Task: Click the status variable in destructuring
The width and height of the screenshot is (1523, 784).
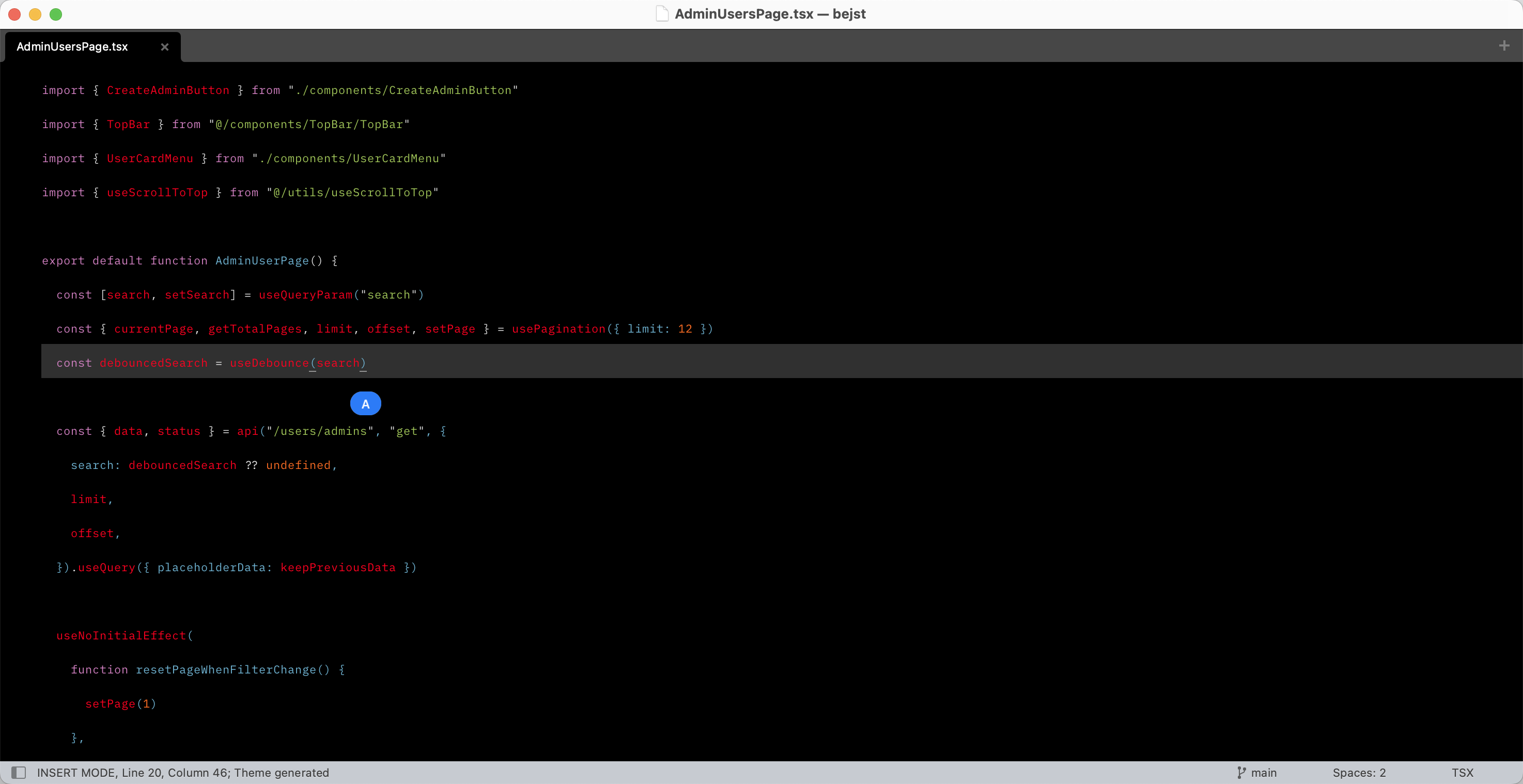Action: pyautogui.click(x=179, y=431)
